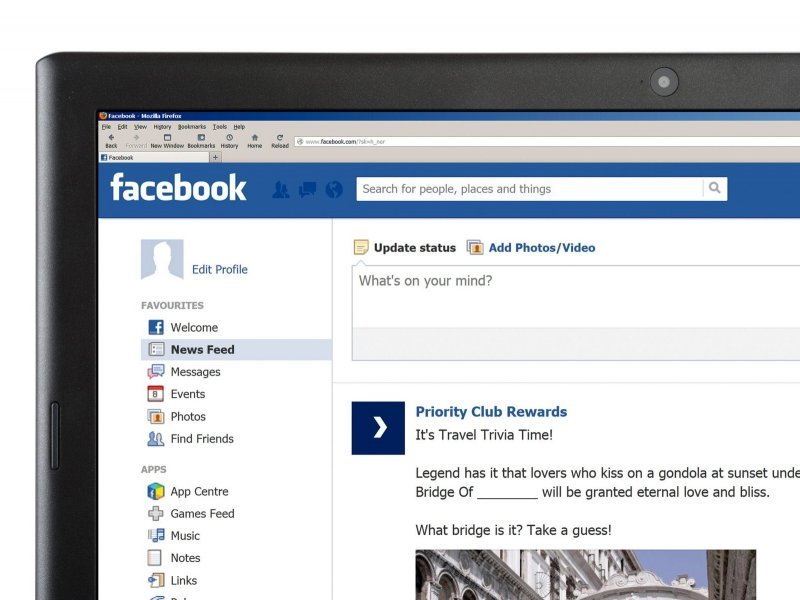Click the App Centre cube icon
The image size is (800, 600).
[x=156, y=491]
